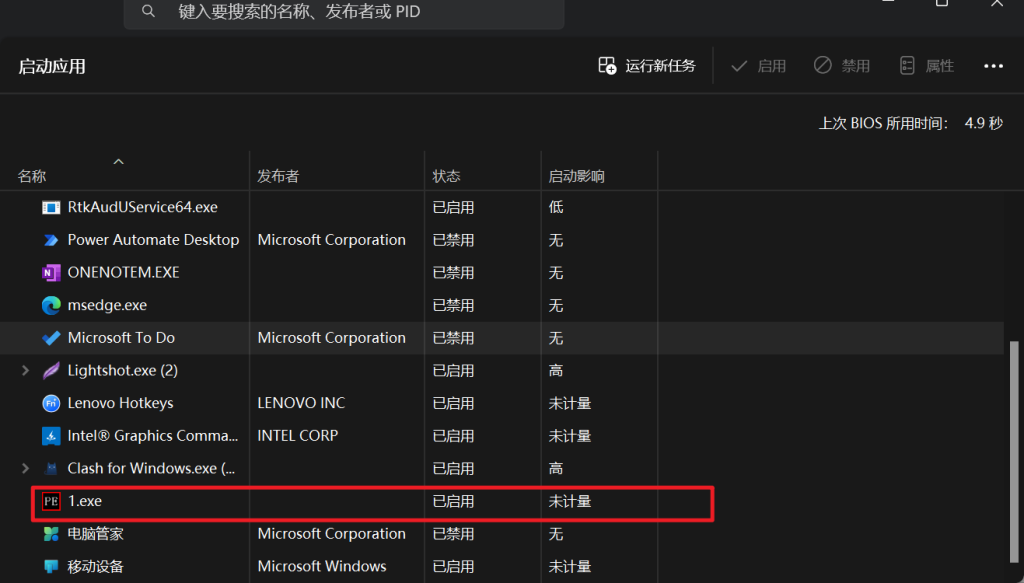Sort by the 名称 column header

(32, 176)
